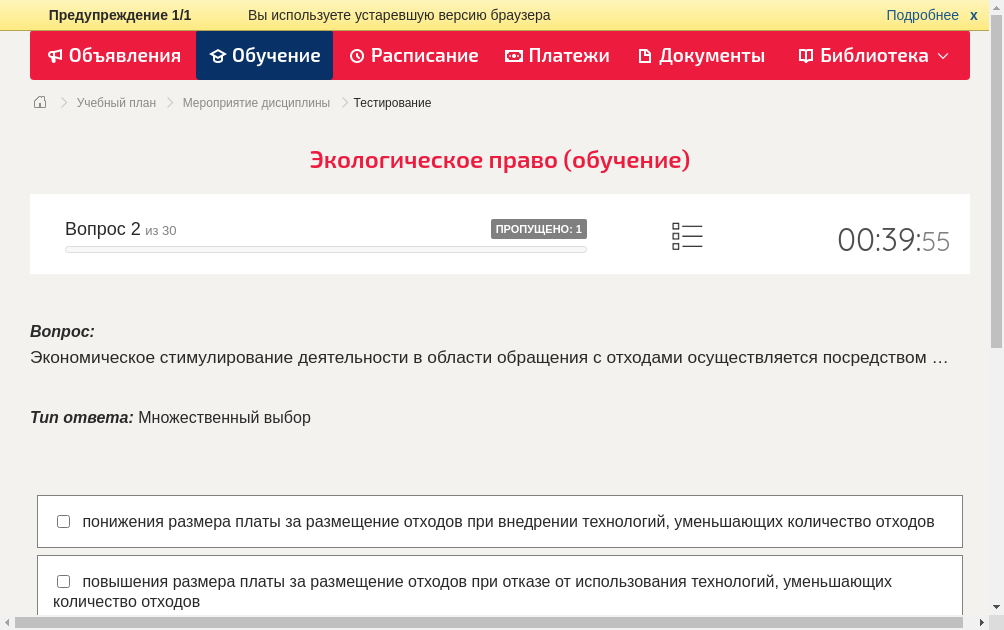
Task: Close the outdated browser warning
Action: [x=973, y=15]
